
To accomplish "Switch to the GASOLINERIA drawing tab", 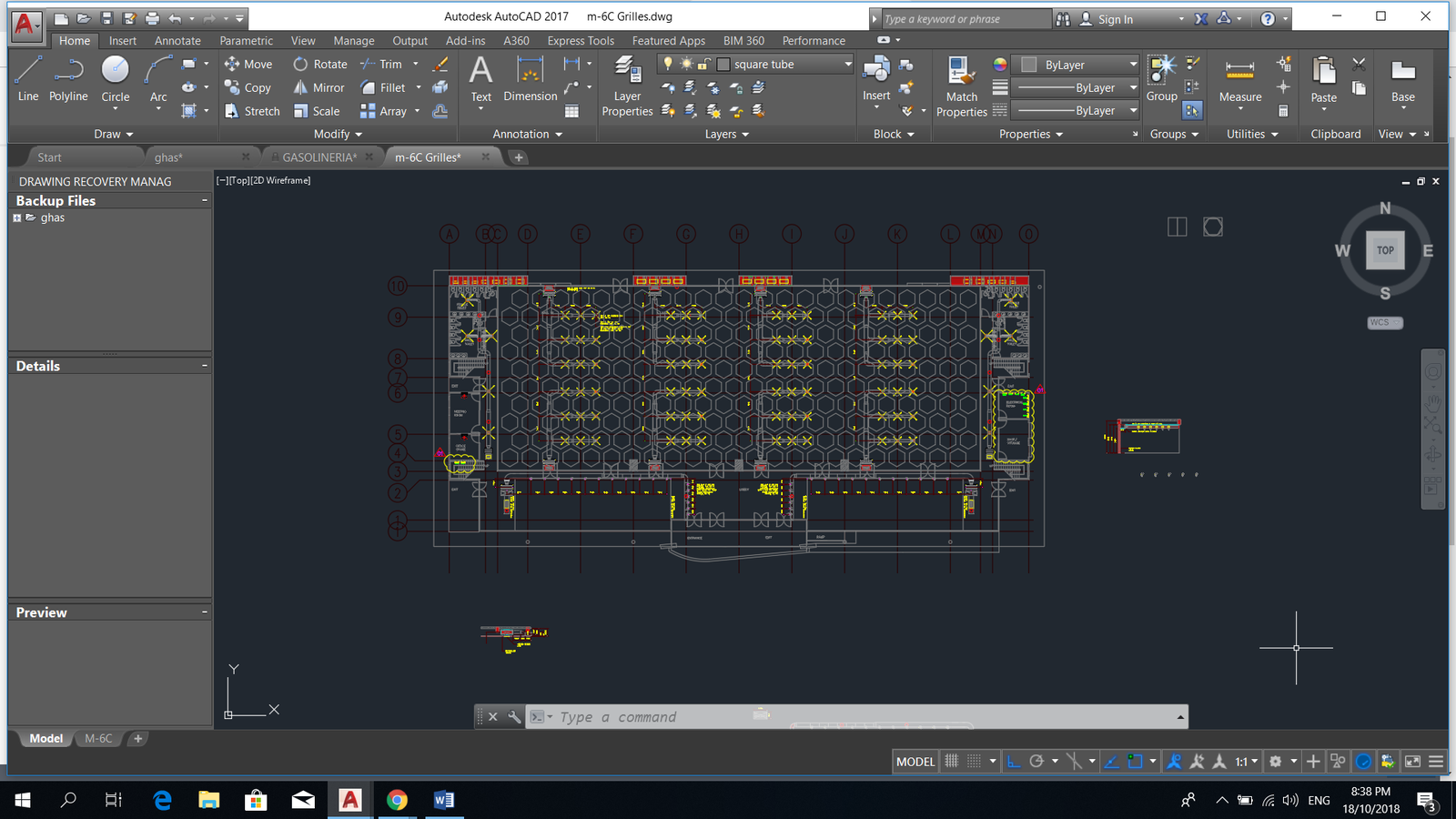I will [318, 157].
